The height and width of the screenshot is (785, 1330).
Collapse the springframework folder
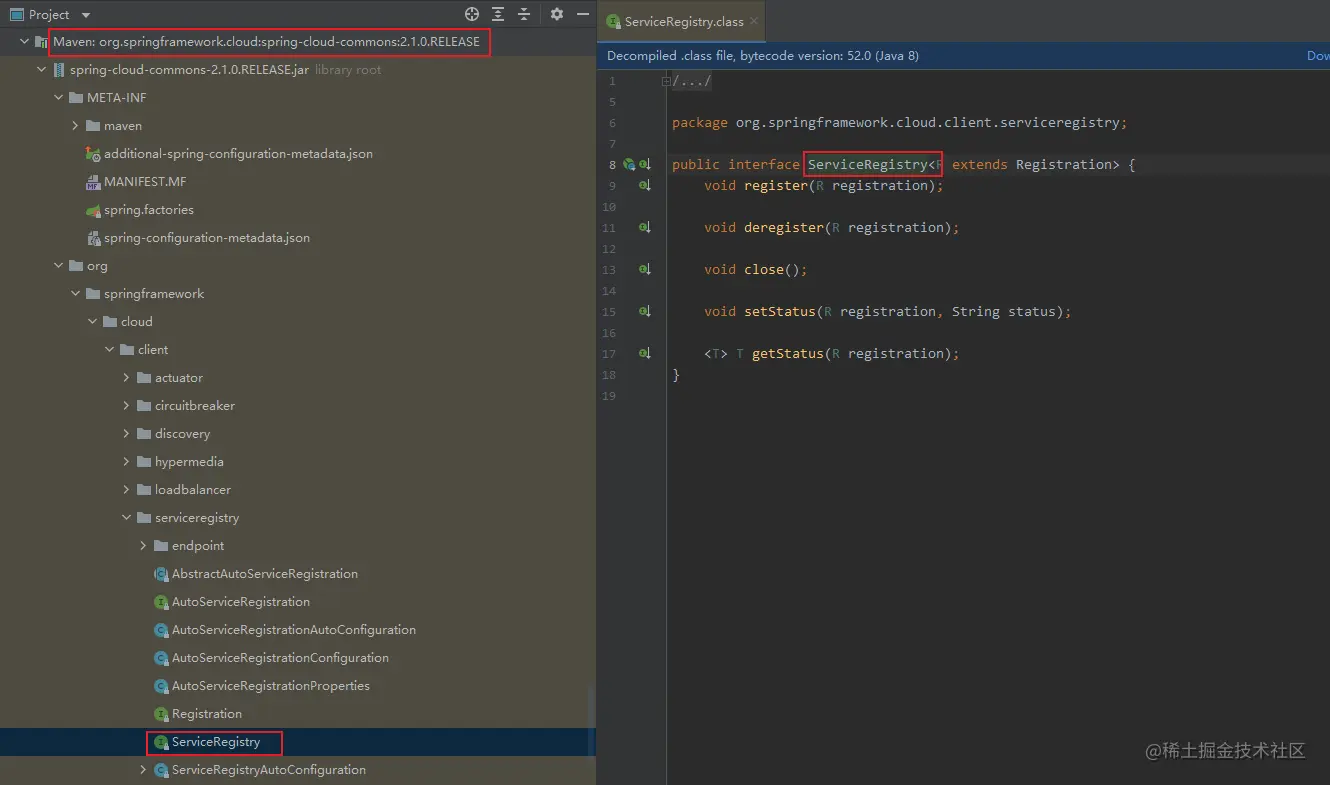(x=75, y=294)
